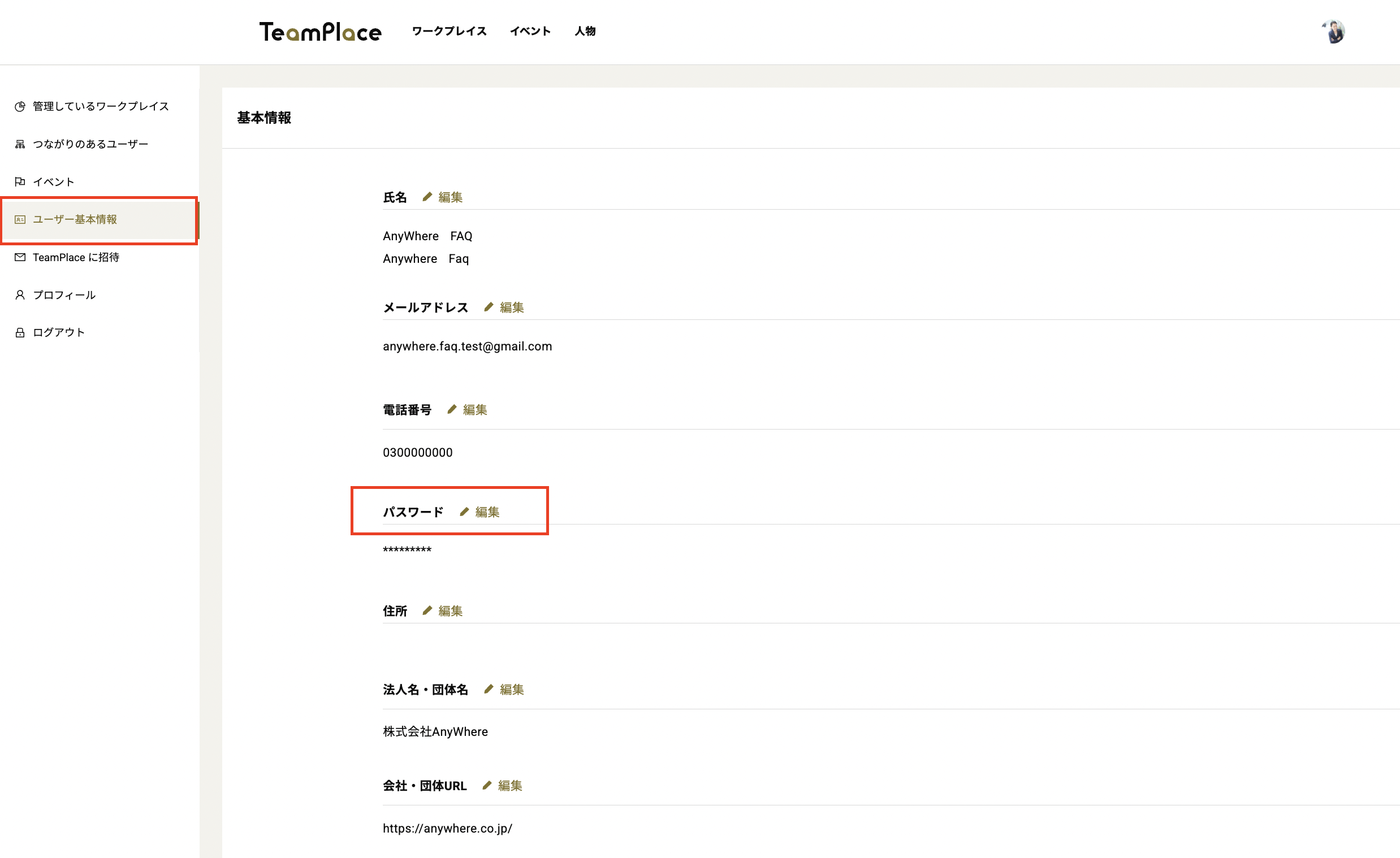
Task: Click the pencil icon beside 法人名・団体名
Action: tap(489, 689)
